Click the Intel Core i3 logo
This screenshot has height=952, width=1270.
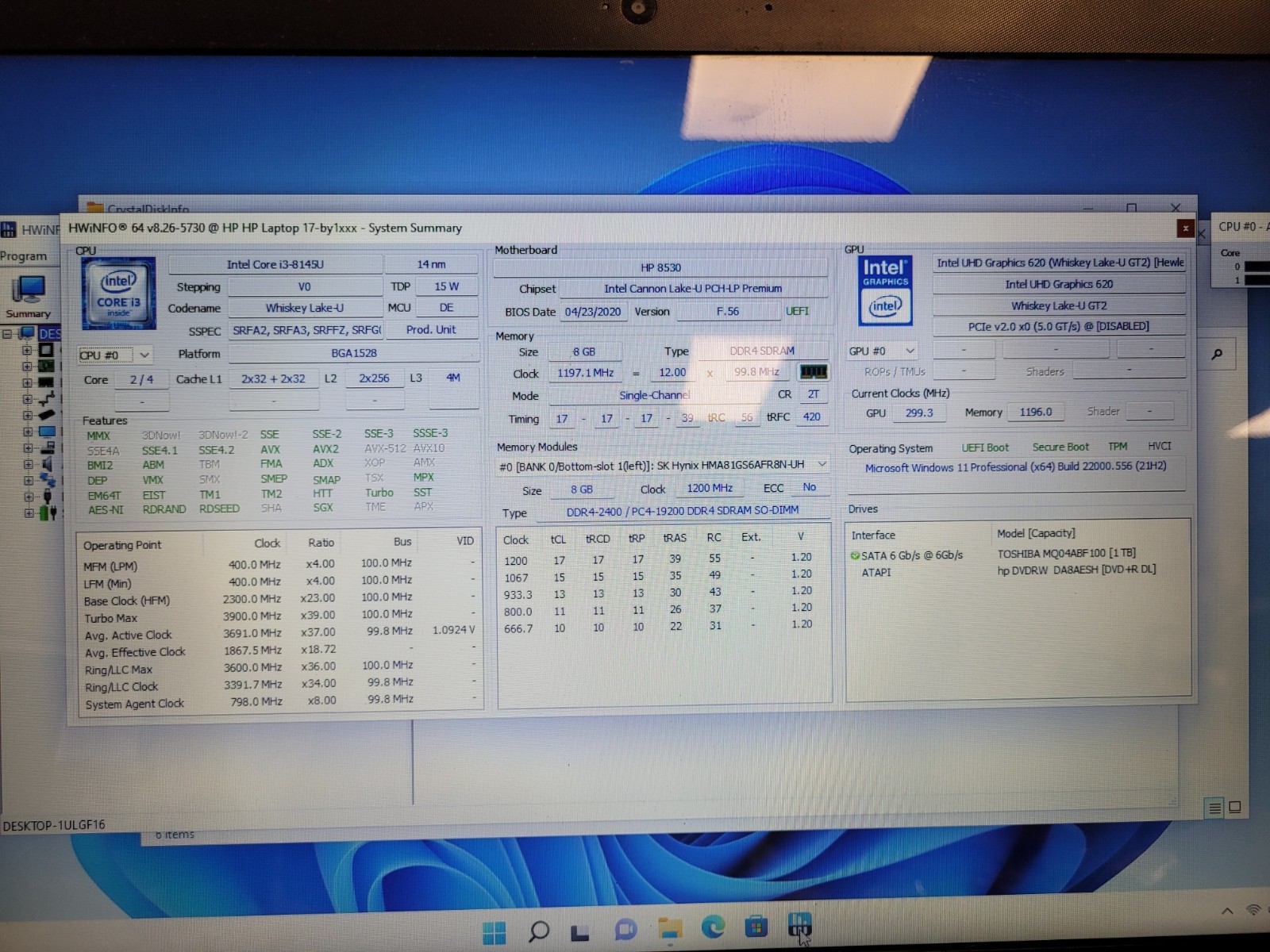118,293
